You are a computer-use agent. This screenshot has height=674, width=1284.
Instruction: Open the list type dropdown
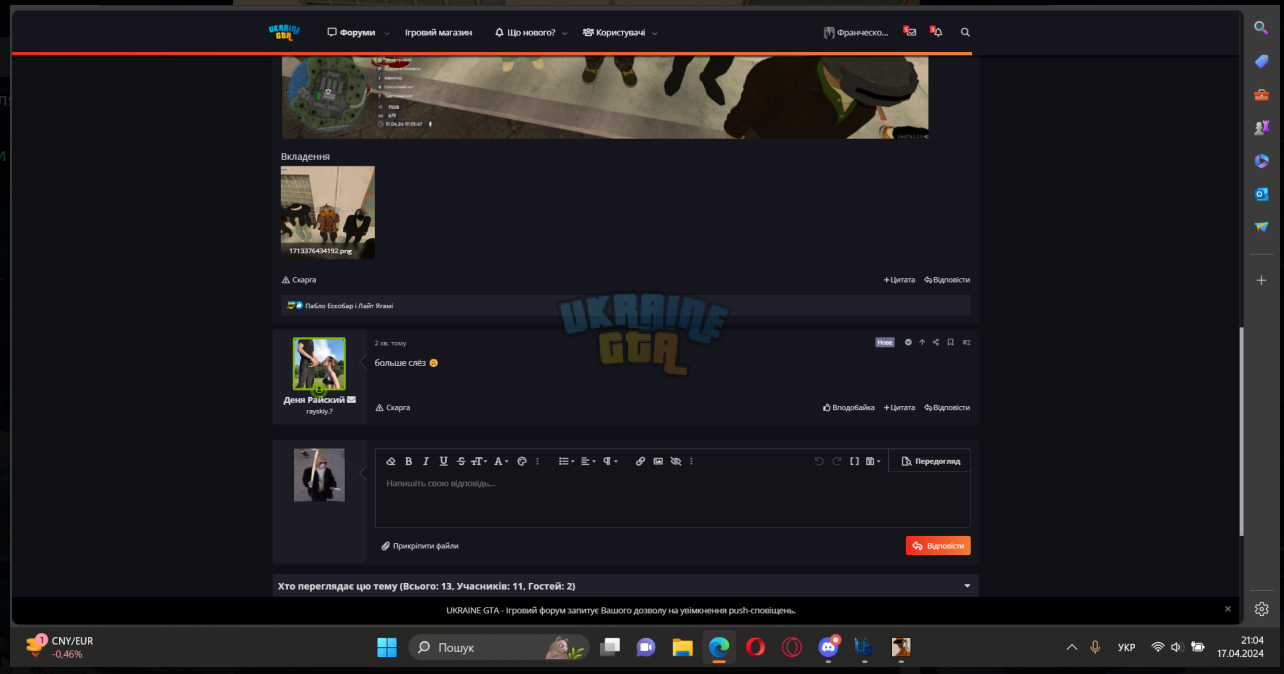[566, 461]
